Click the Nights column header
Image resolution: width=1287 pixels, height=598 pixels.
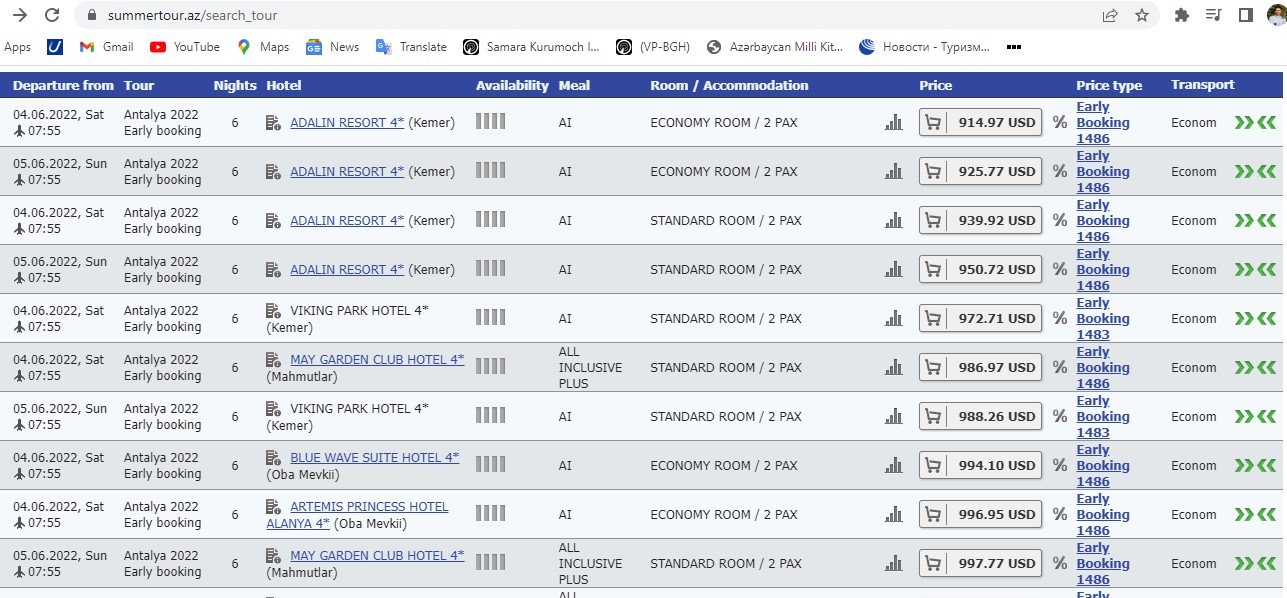(x=235, y=85)
